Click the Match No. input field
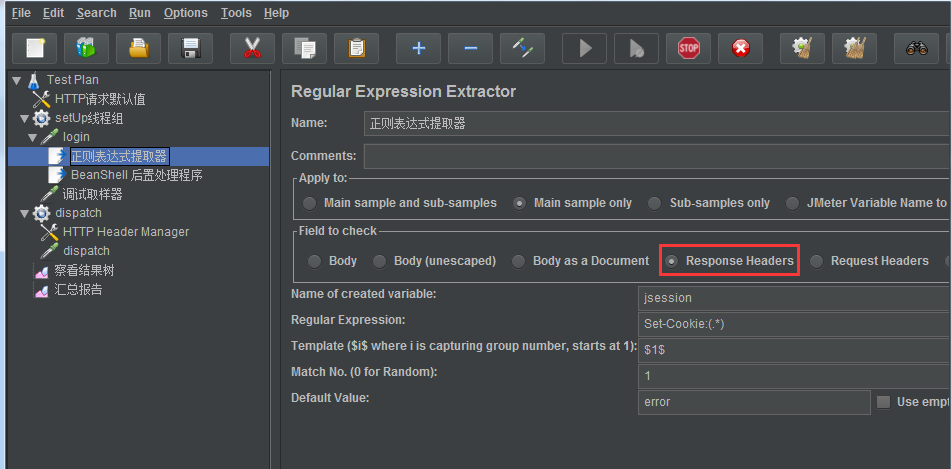951x469 pixels. (794, 376)
